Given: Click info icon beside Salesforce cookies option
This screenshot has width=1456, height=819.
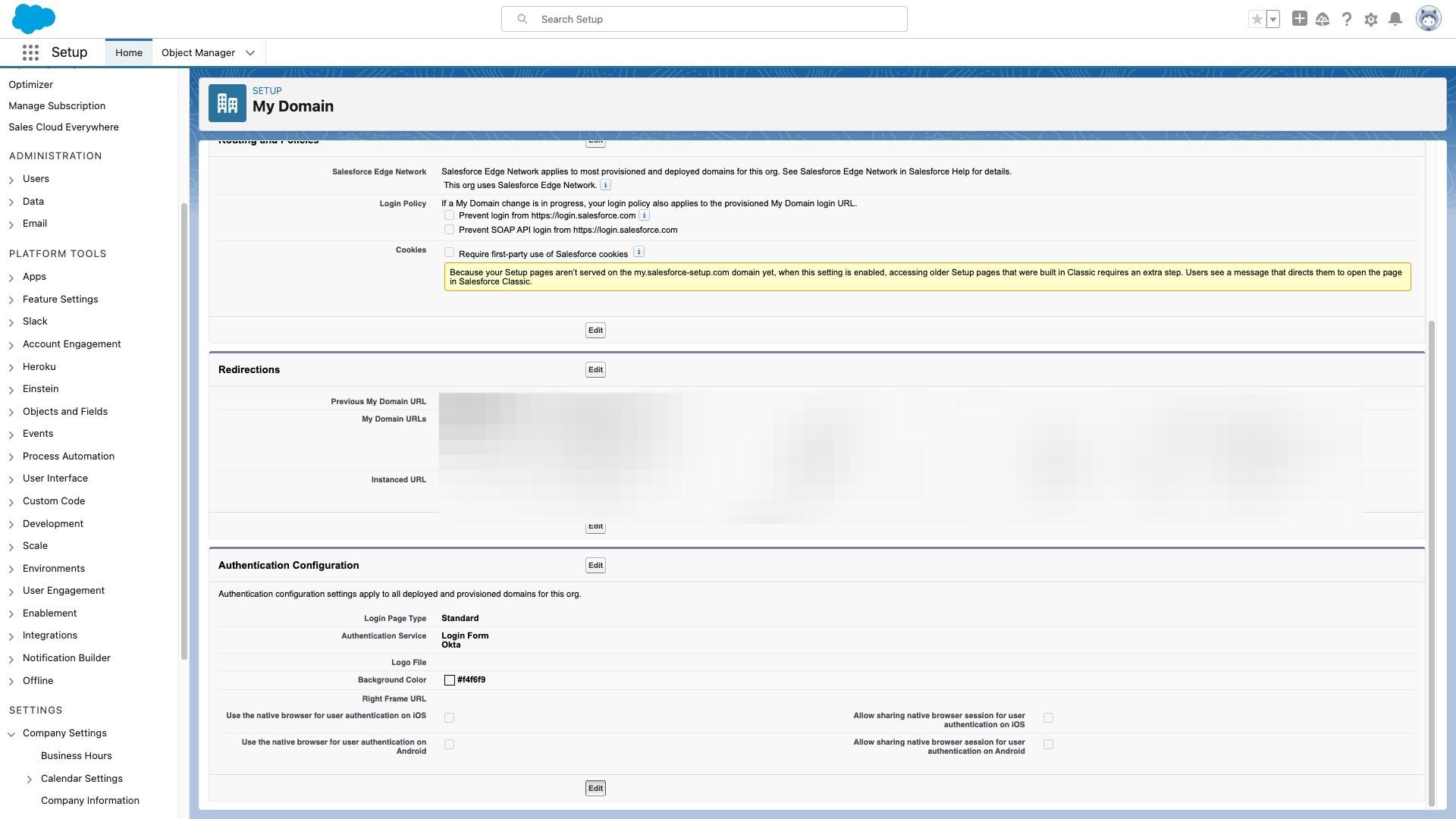Looking at the screenshot, I should pos(639,252).
